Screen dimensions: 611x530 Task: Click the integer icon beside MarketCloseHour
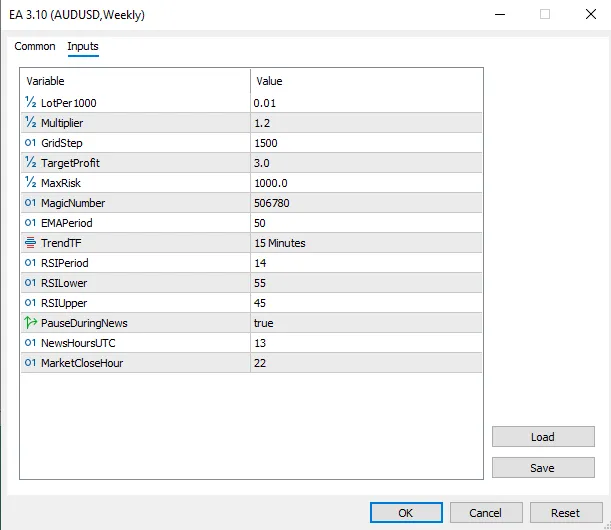[x=30, y=363]
